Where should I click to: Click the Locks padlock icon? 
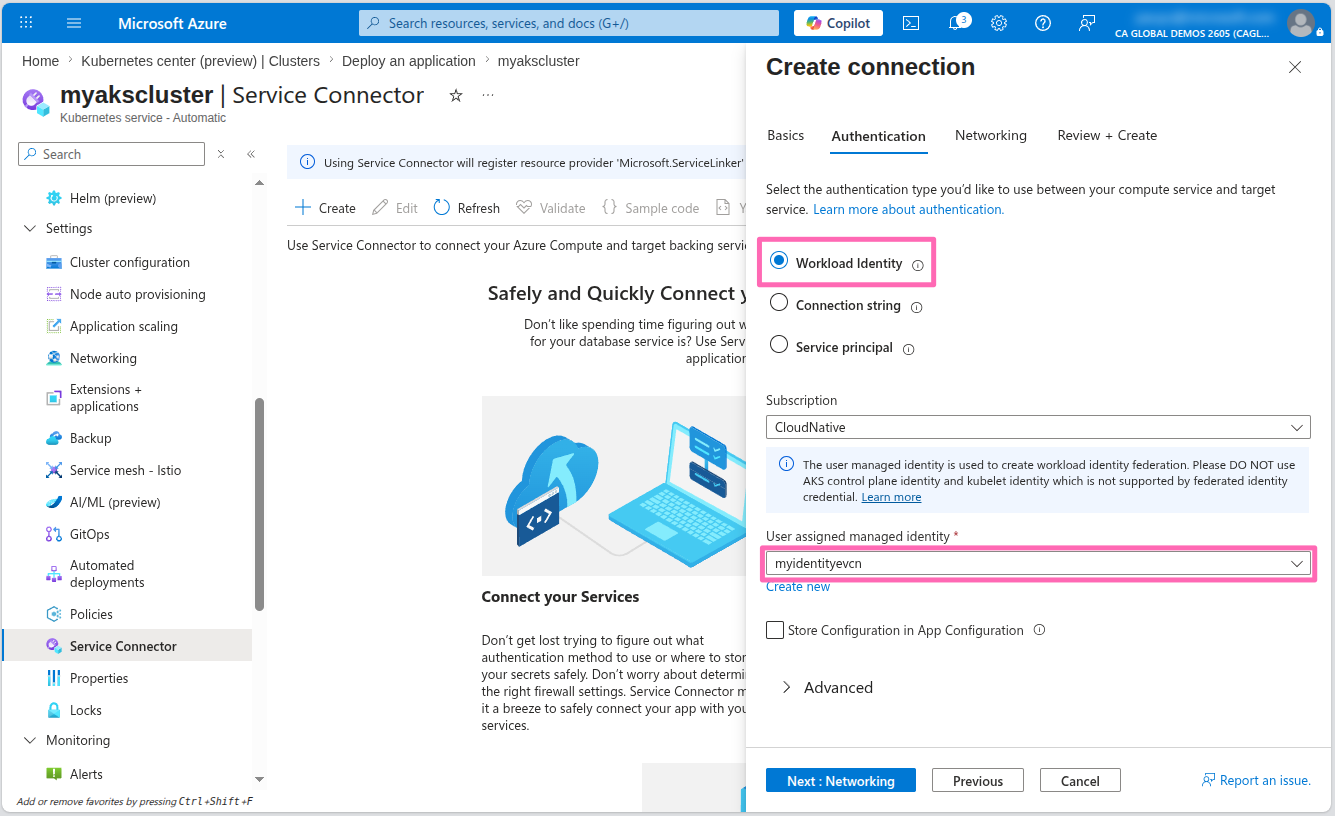coord(54,710)
